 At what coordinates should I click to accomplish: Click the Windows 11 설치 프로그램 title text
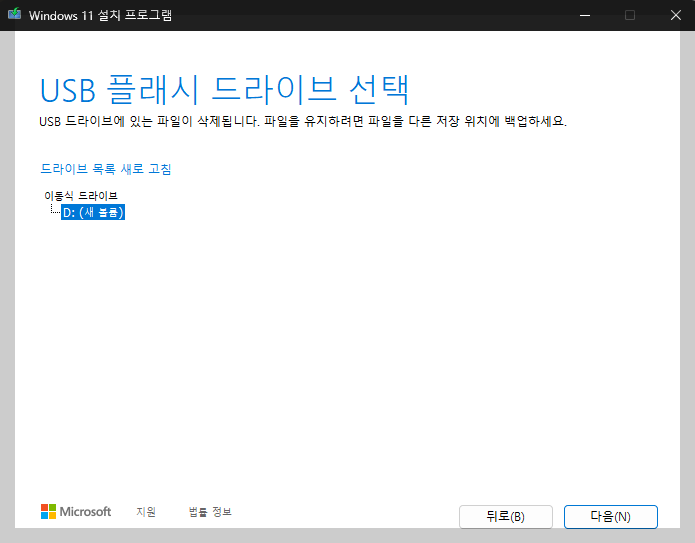[100, 16]
